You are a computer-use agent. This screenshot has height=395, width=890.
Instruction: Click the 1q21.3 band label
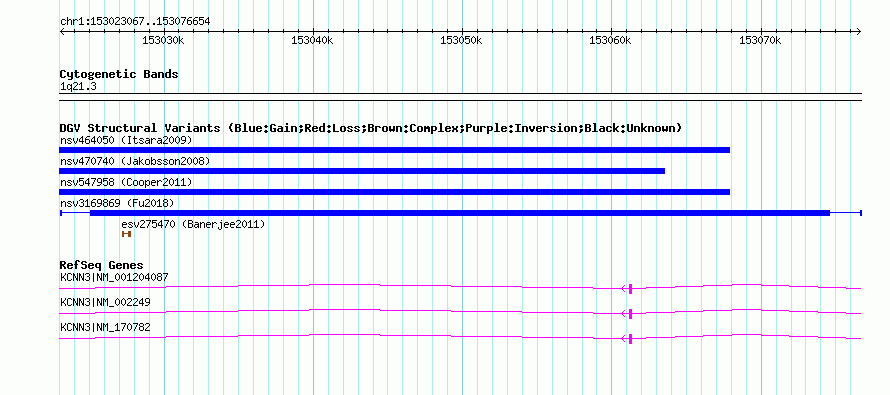coord(78,86)
